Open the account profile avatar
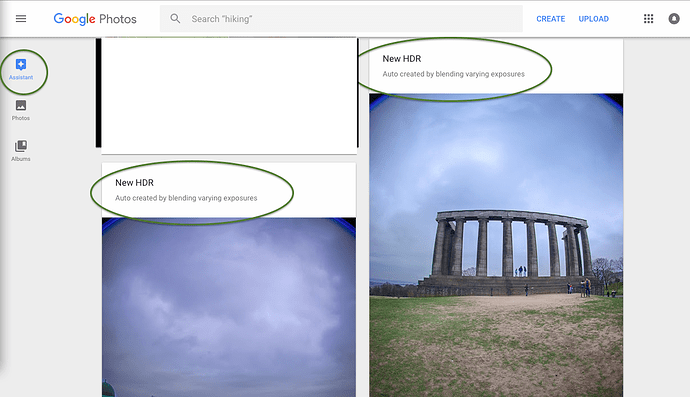Screen dimensions: 690x397 pyautogui.click(x=674, y=18)
